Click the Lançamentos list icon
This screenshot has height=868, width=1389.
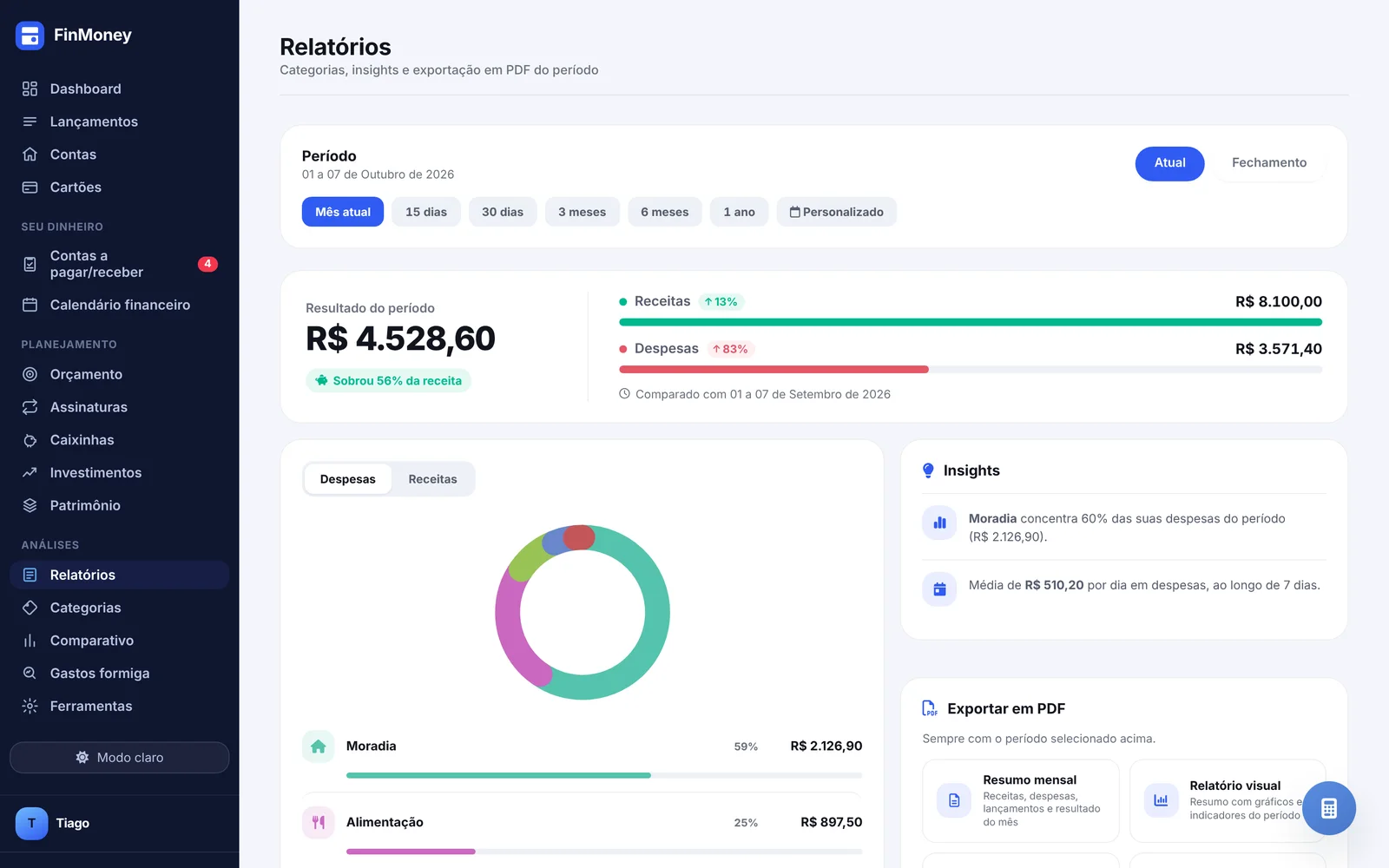point(30,122)
